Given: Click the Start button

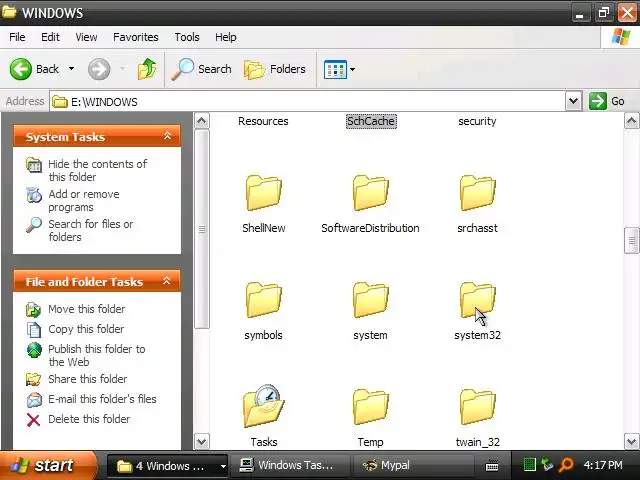Looking at the screenshot, I should point(47,465).
